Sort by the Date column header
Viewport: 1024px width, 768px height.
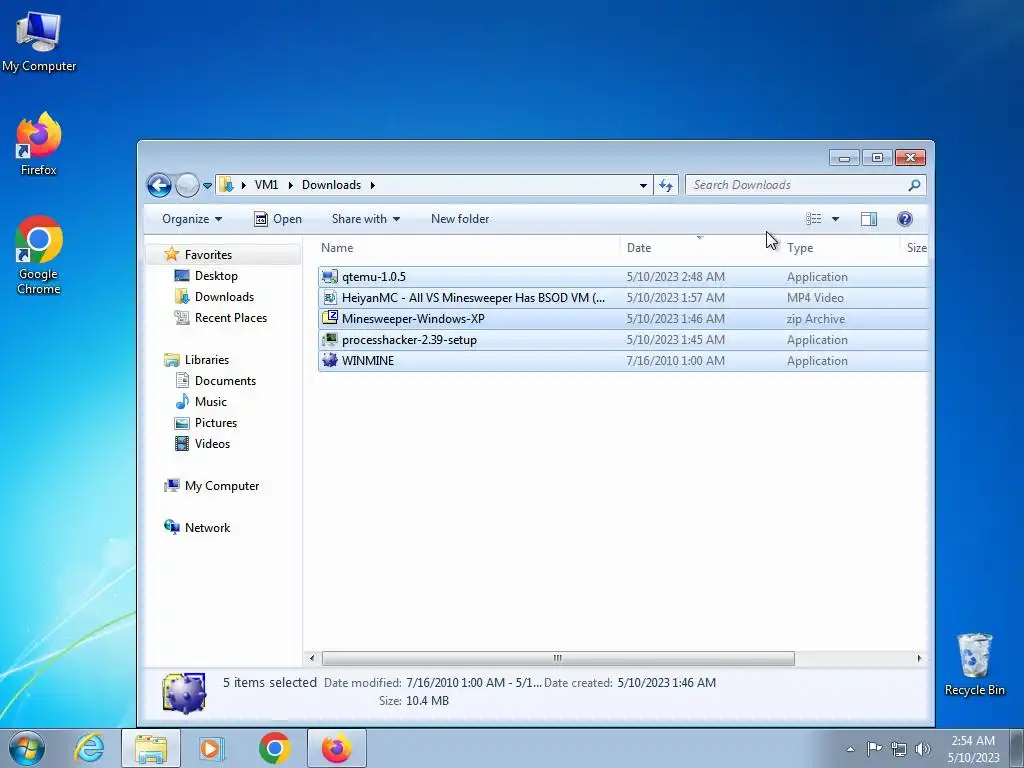pyautogui.click(x=699, y=248)
